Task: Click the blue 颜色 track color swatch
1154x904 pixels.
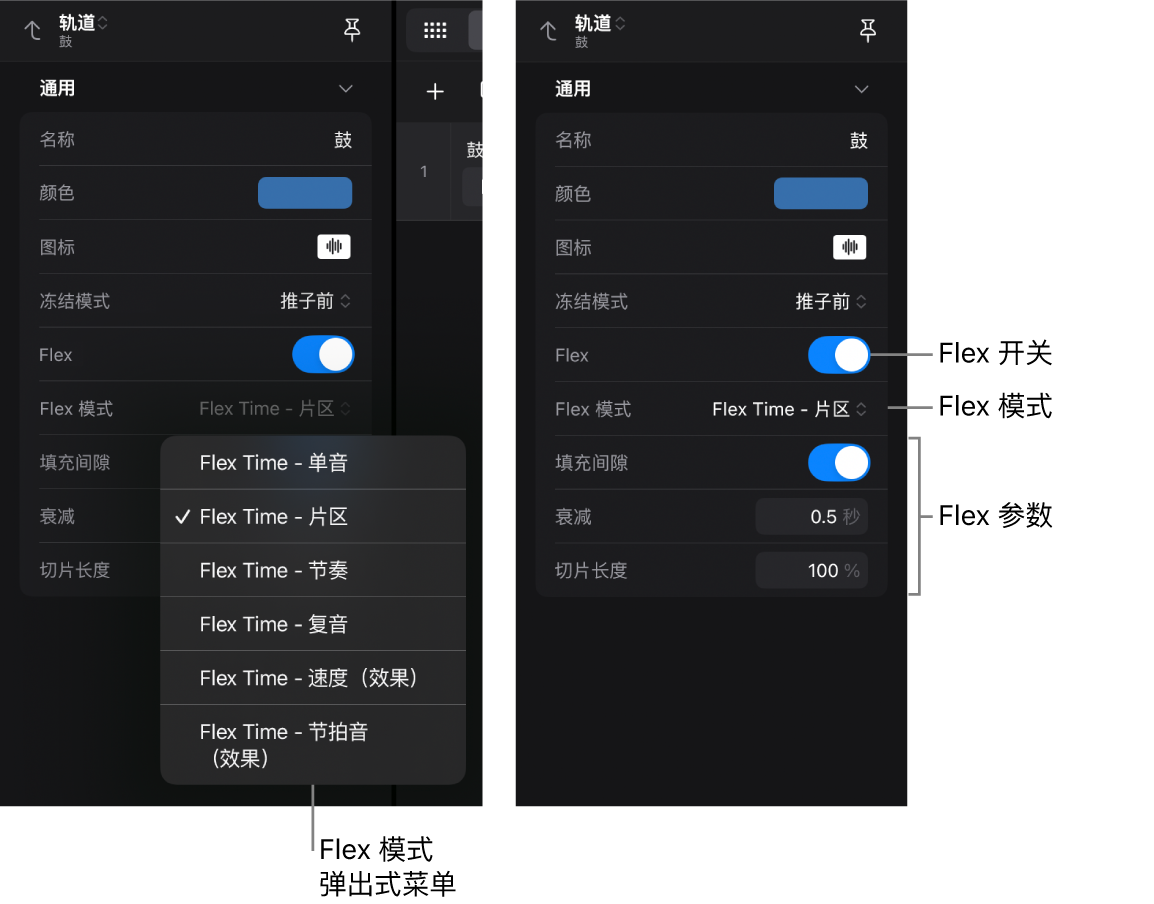Action: coord(304,192)
